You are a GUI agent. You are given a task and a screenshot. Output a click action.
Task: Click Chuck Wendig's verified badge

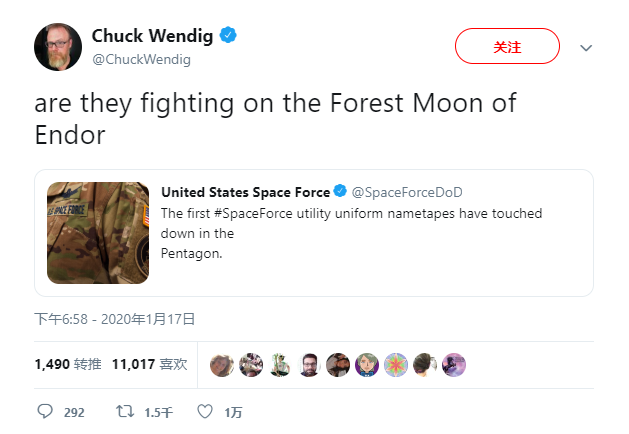(x=228, y=35)
